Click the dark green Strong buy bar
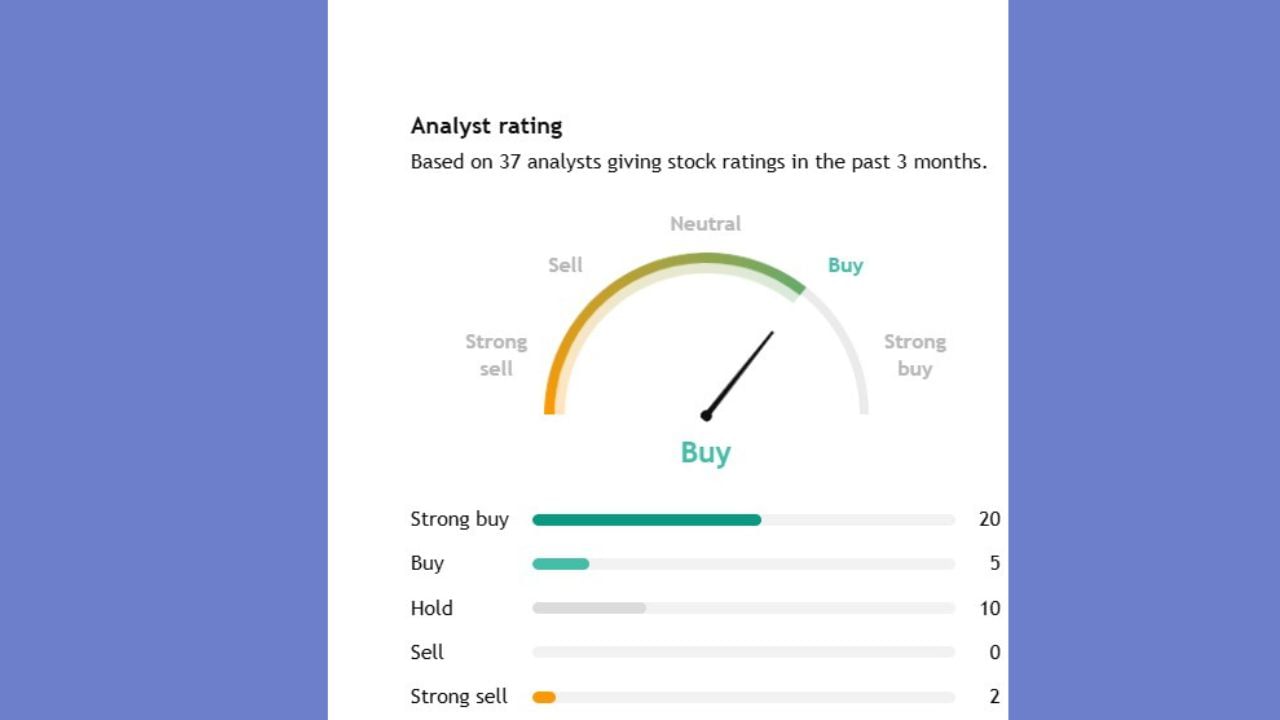The height and width of the screenshot is (720, 1280). coord(646,520)
